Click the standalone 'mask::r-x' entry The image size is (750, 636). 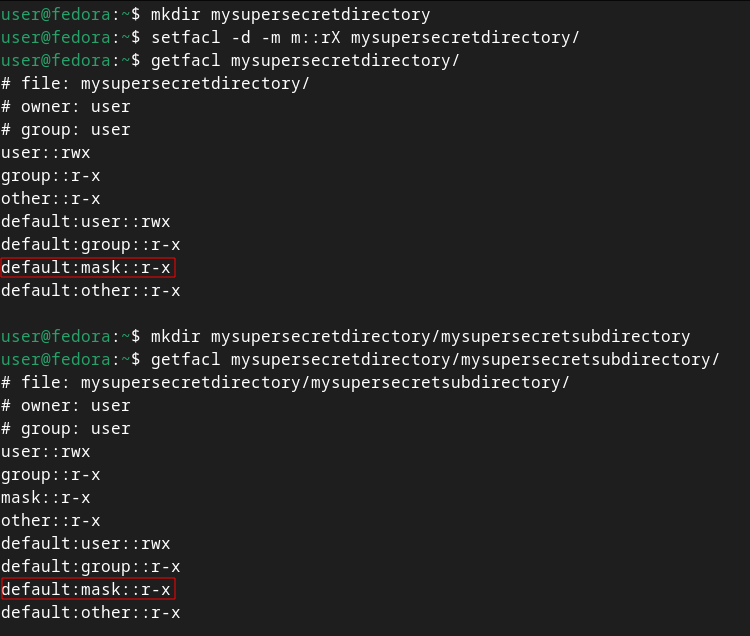point(46,497)
